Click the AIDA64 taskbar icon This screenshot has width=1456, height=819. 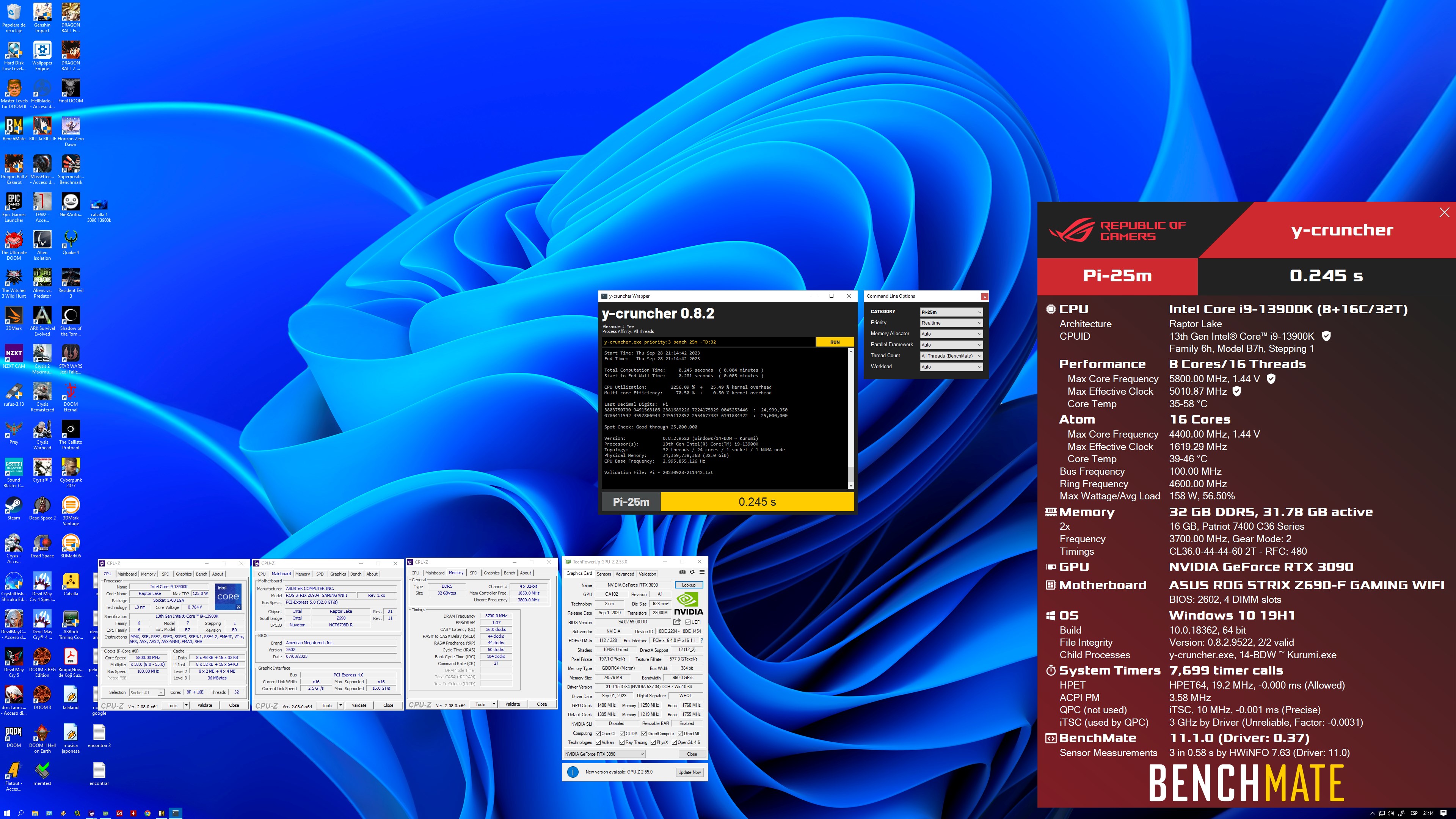click(119, 813)
